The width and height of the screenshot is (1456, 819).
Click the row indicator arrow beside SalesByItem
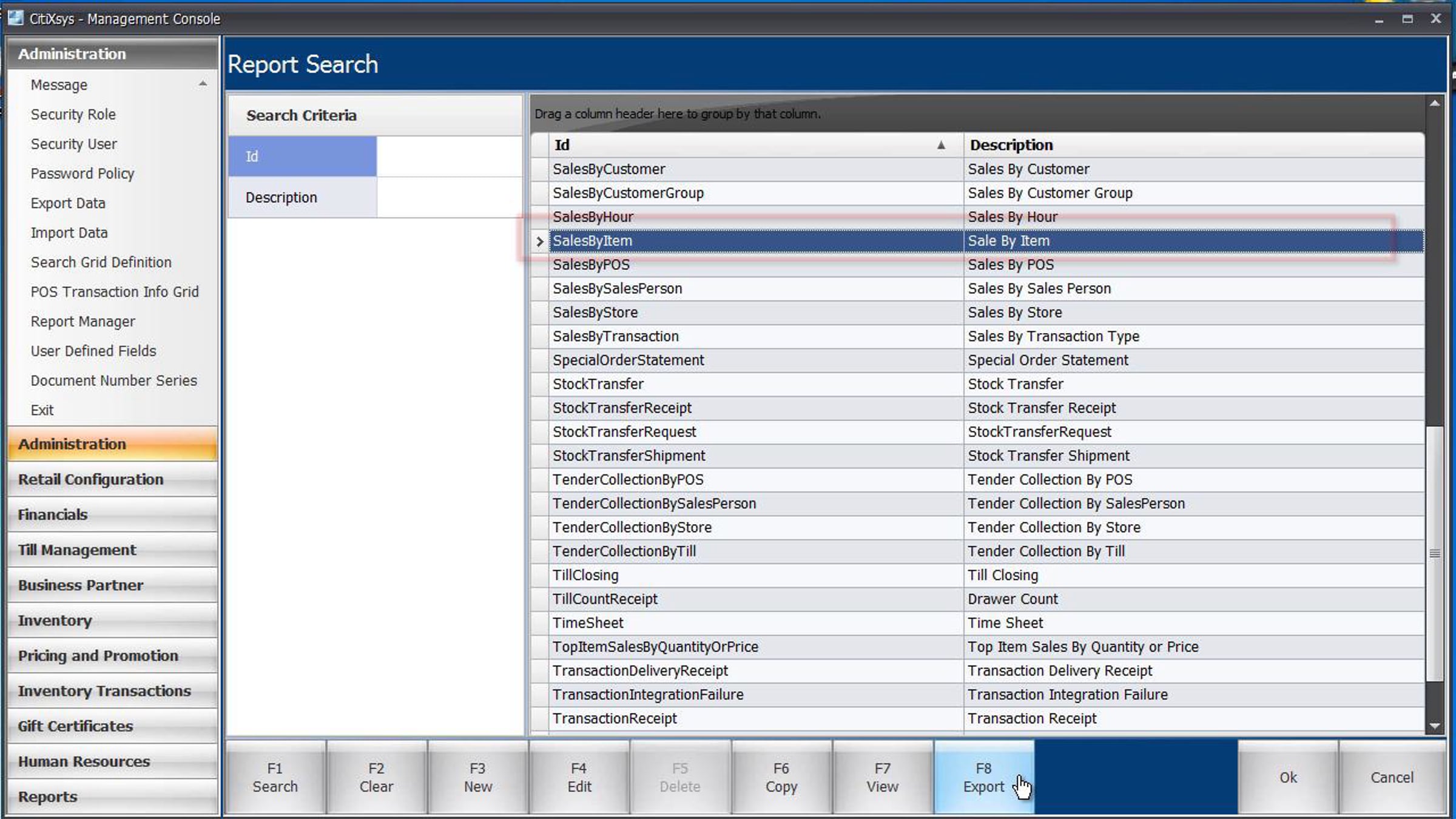point(539,241)
